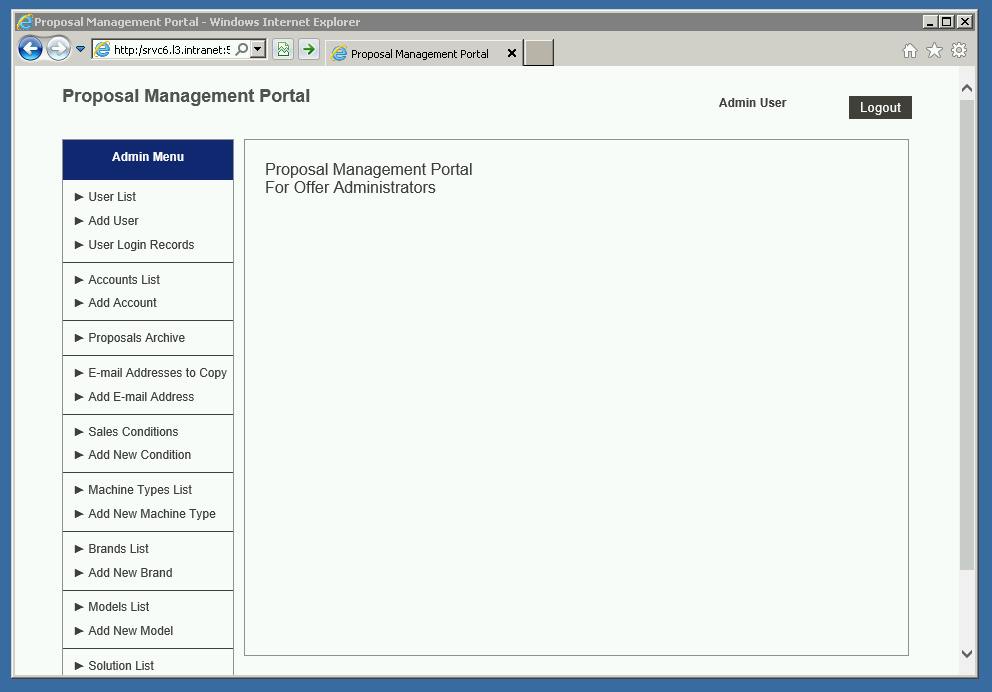
Task: Go back with the browser Back arrow
Action: (x=30, y=49)
